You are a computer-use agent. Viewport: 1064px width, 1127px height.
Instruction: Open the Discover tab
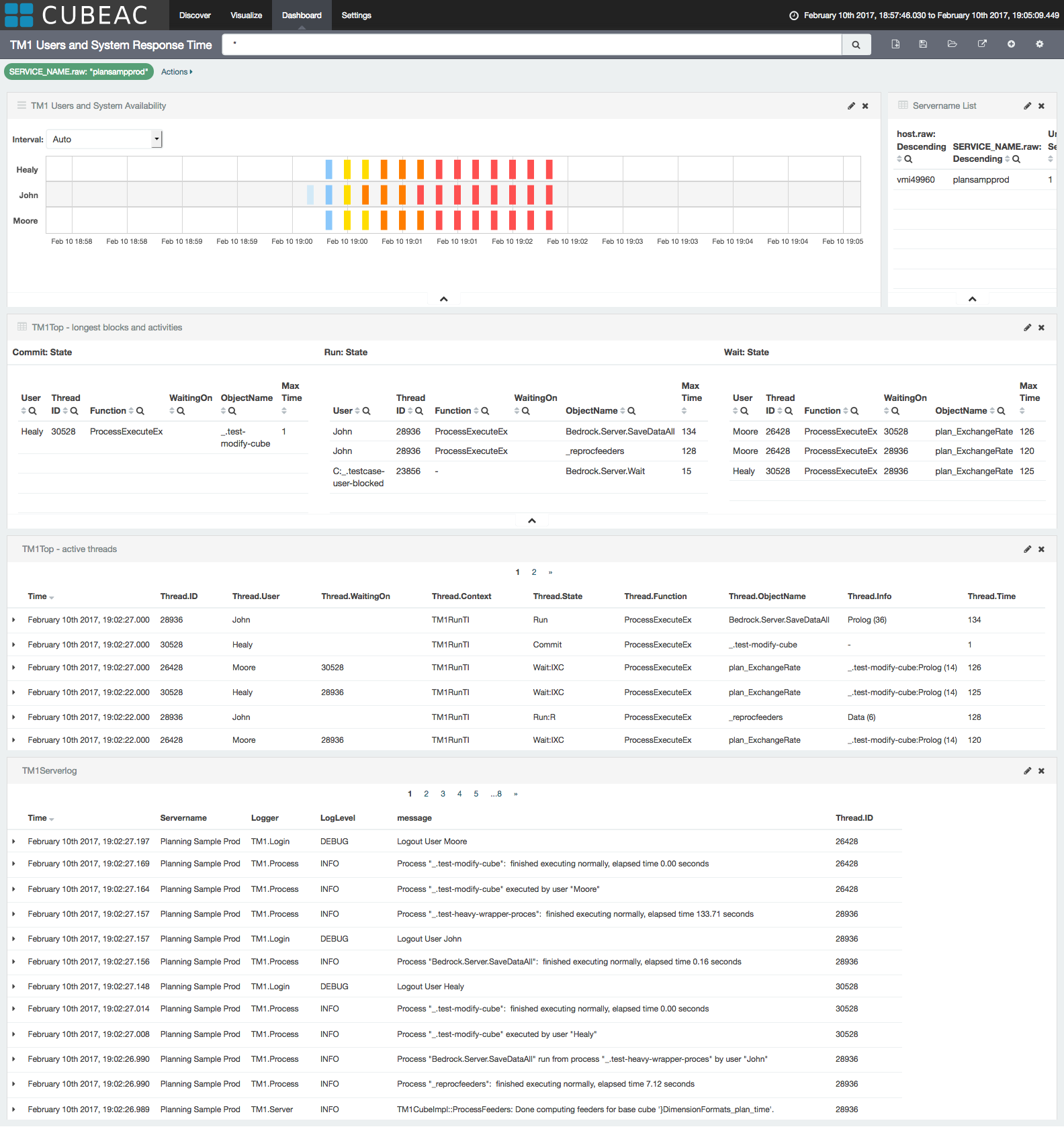pyautogui.click(x=195, y=15)
